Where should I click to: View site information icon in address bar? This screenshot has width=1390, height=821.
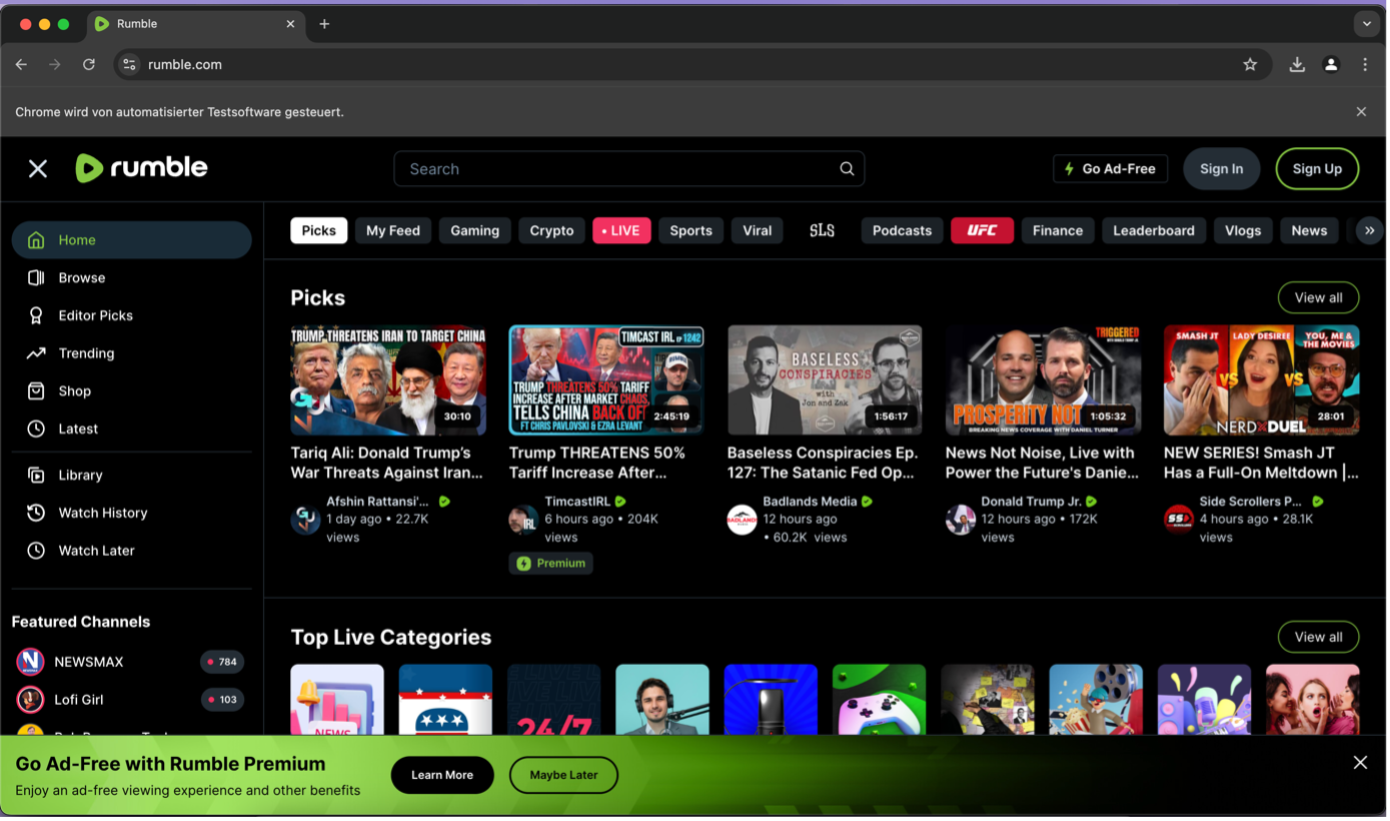tap(129, 65)
